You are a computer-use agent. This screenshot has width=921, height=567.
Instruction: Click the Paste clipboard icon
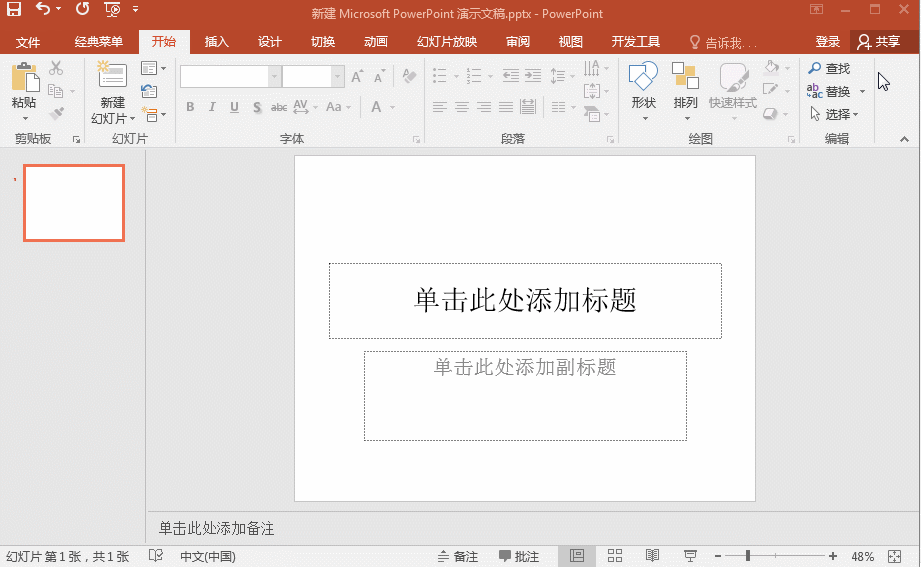pos(24,79)
